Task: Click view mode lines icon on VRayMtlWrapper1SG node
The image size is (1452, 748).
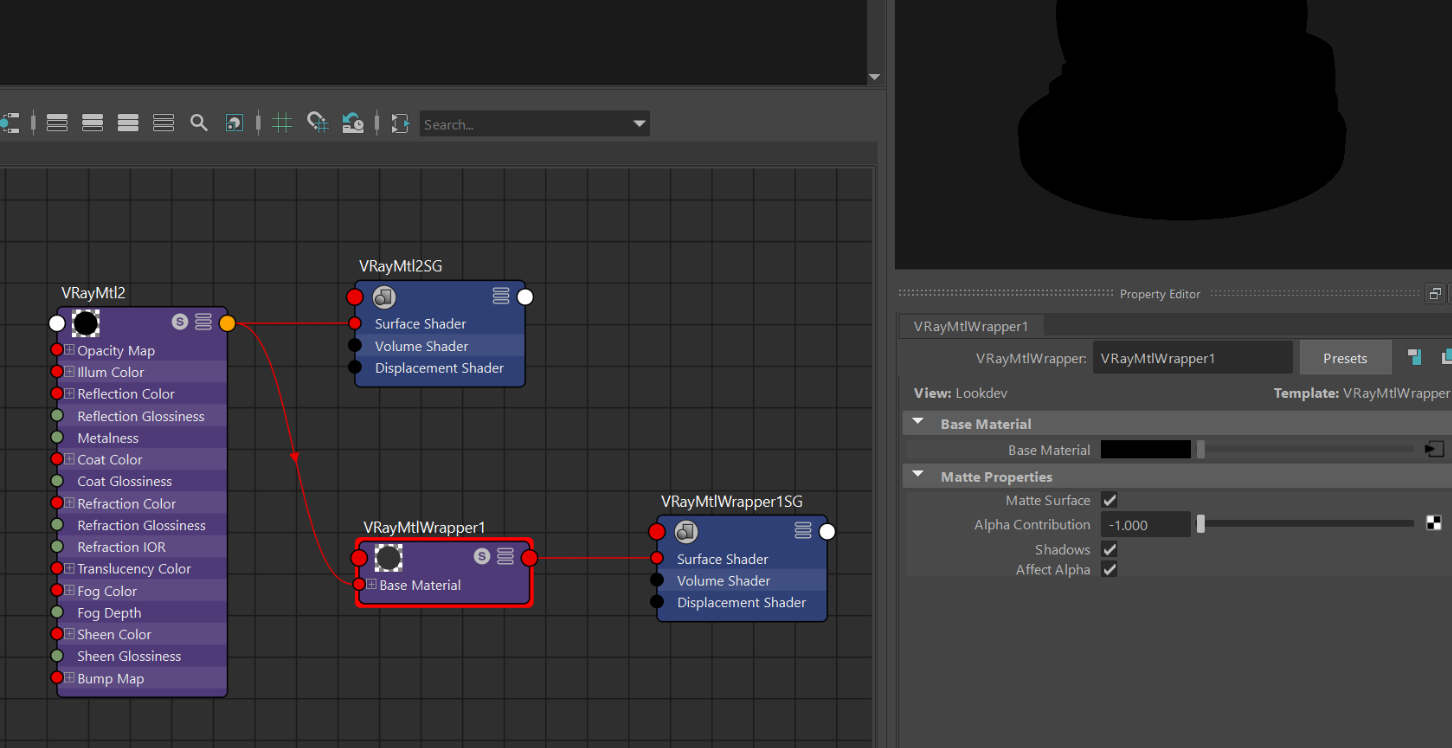Action: point(803,531)
